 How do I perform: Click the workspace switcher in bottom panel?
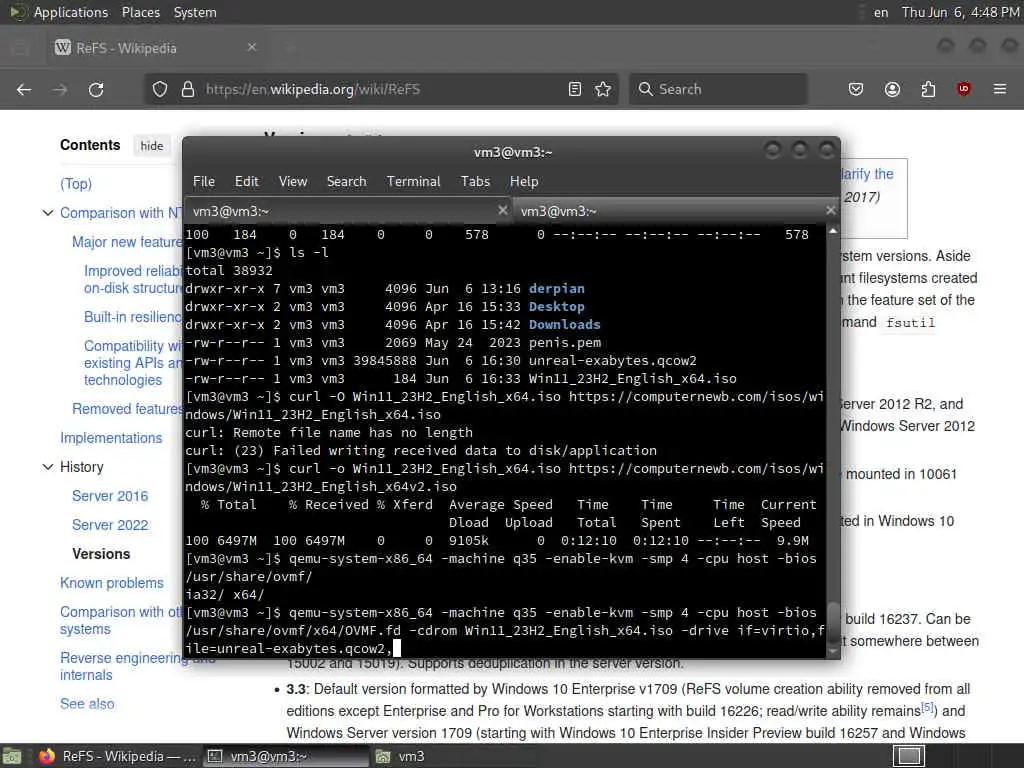click(x=909, y=756)
